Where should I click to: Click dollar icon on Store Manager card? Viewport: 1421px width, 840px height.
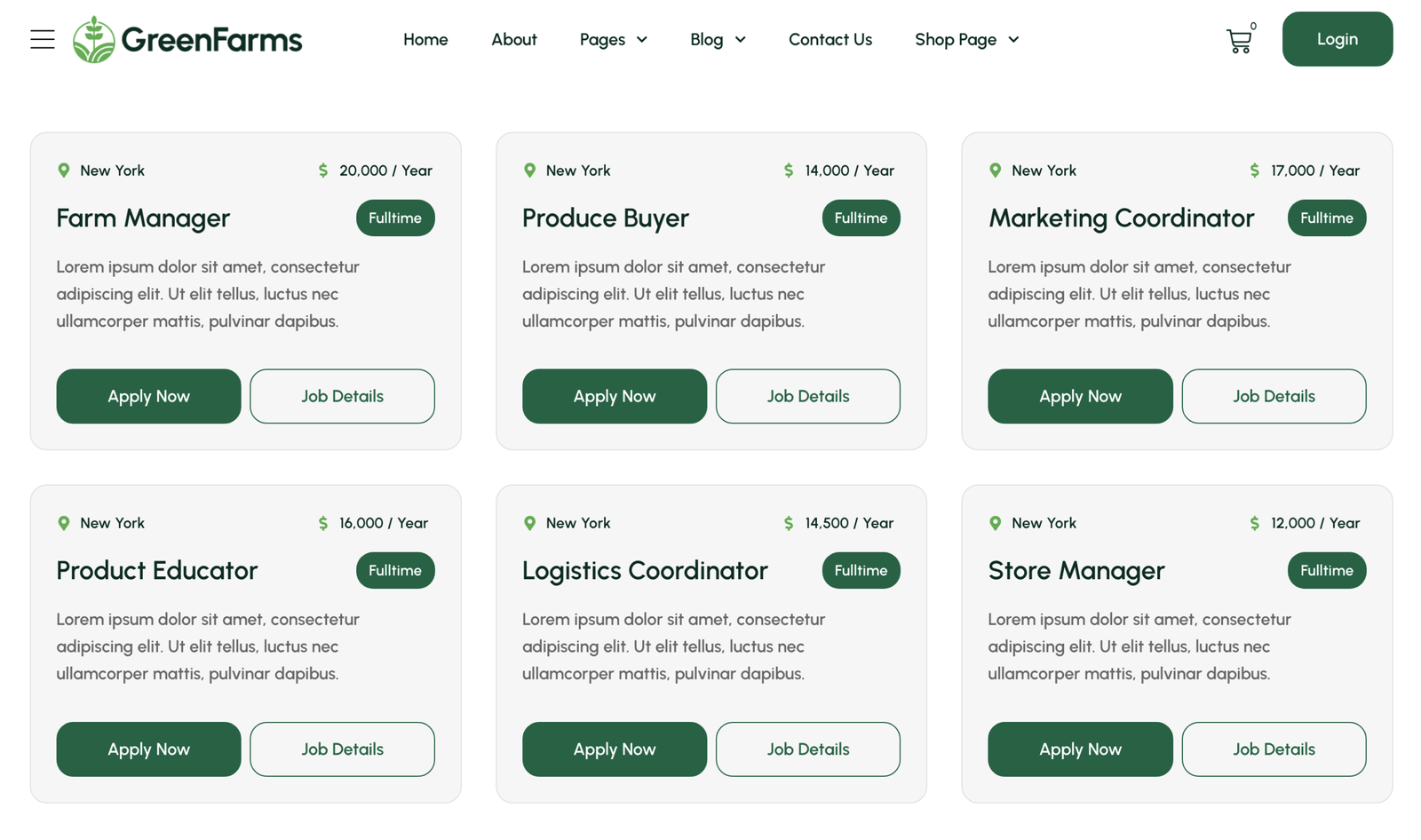pos(1254,523)
